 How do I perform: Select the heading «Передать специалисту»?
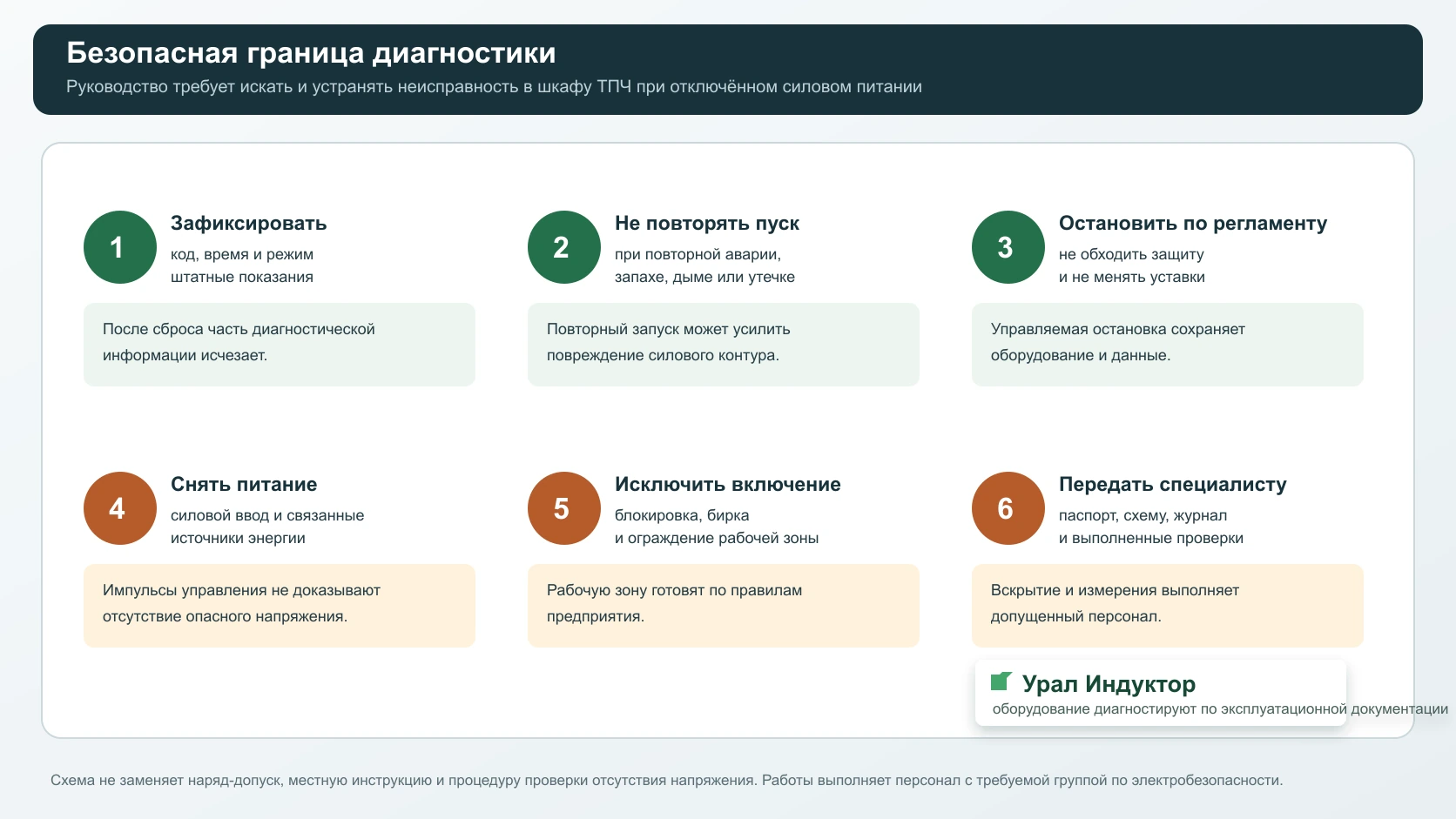coord(1173,484)
